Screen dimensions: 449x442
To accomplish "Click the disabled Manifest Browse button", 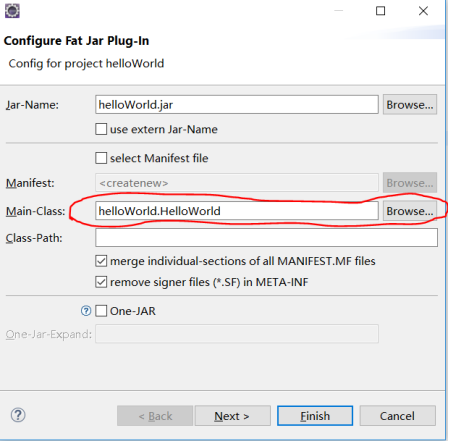I will (x=410, y=183).
